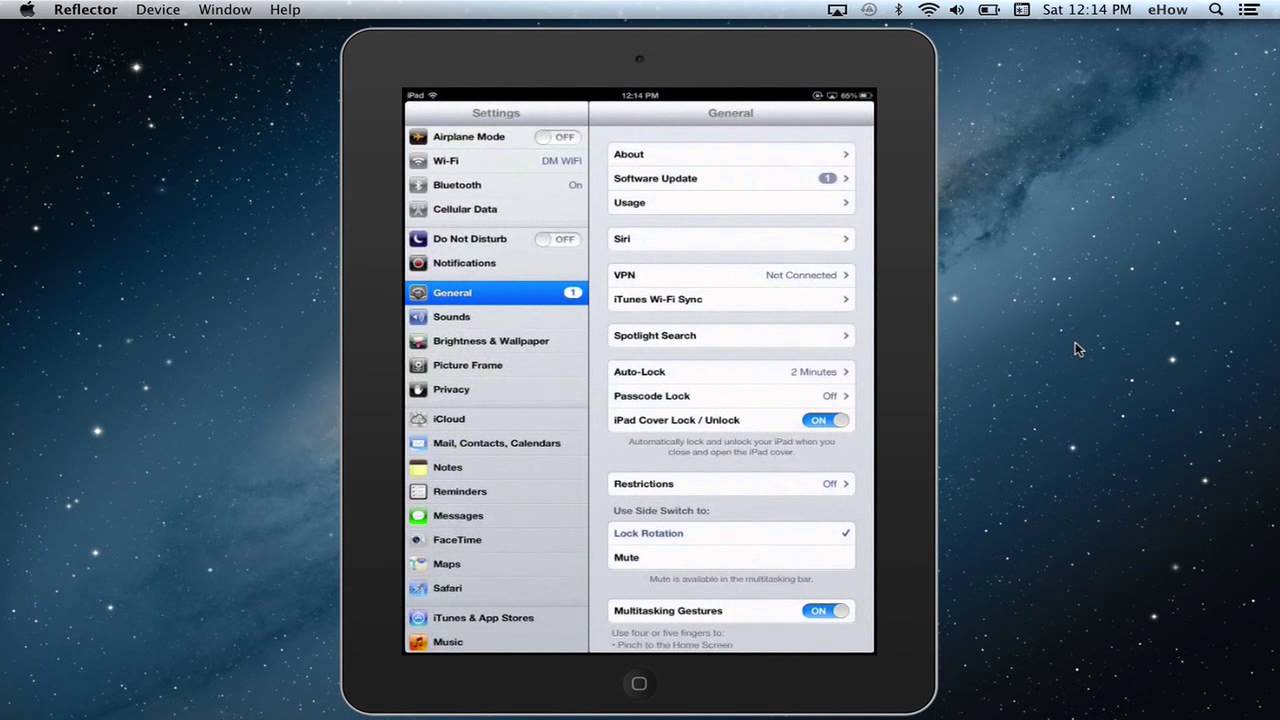Open the Software Update row chevron
This screenshot has width=1280, height=720.
pyautogui.click(x=846, y=178)
